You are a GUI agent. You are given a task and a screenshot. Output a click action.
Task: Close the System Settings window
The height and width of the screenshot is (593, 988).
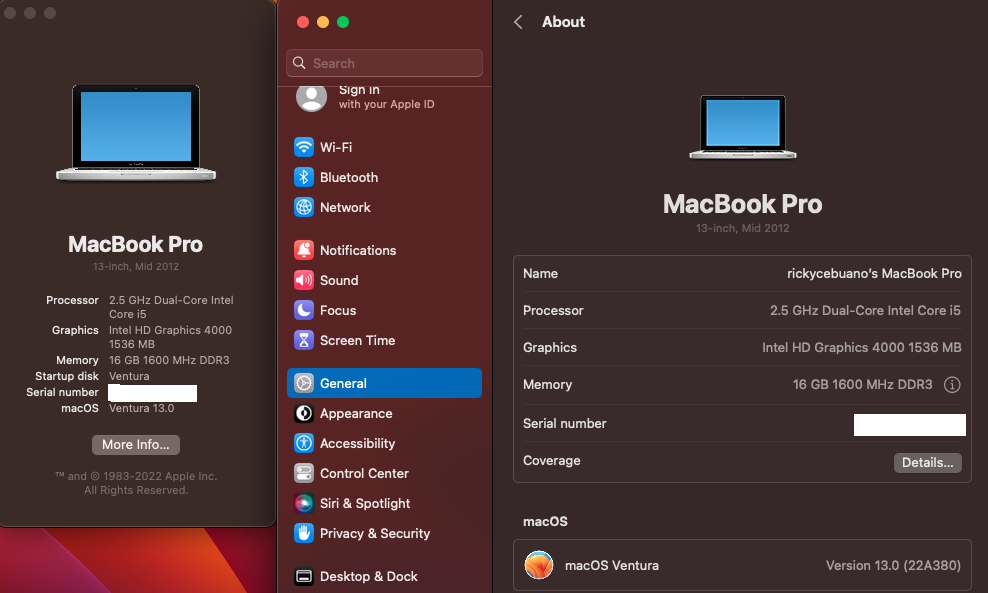coord(303,22)
